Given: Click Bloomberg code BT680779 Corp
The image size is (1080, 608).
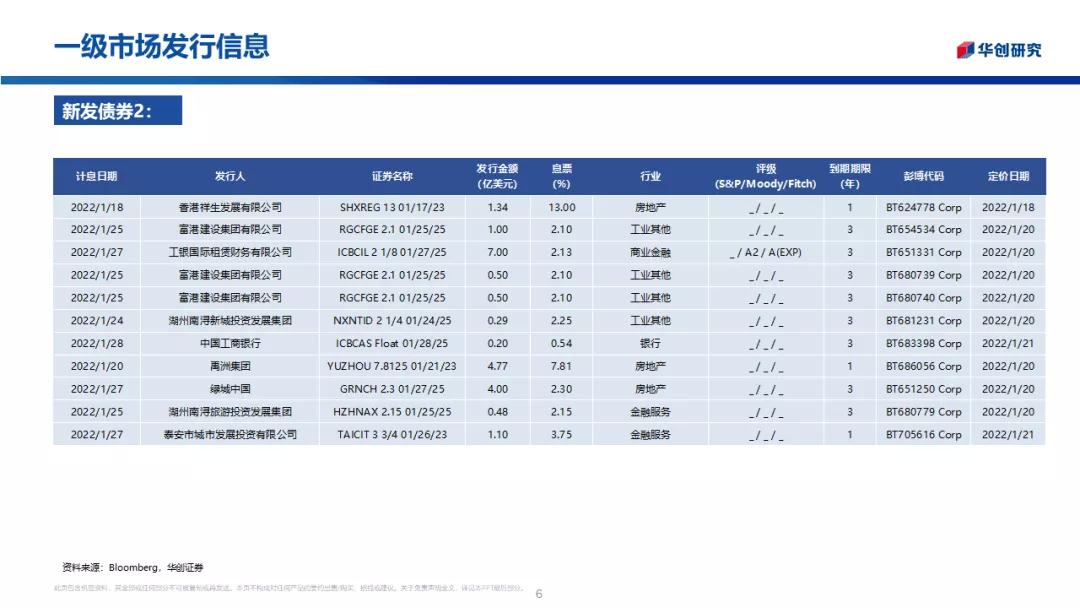Looking at the screenshot, I should point(924,412).
